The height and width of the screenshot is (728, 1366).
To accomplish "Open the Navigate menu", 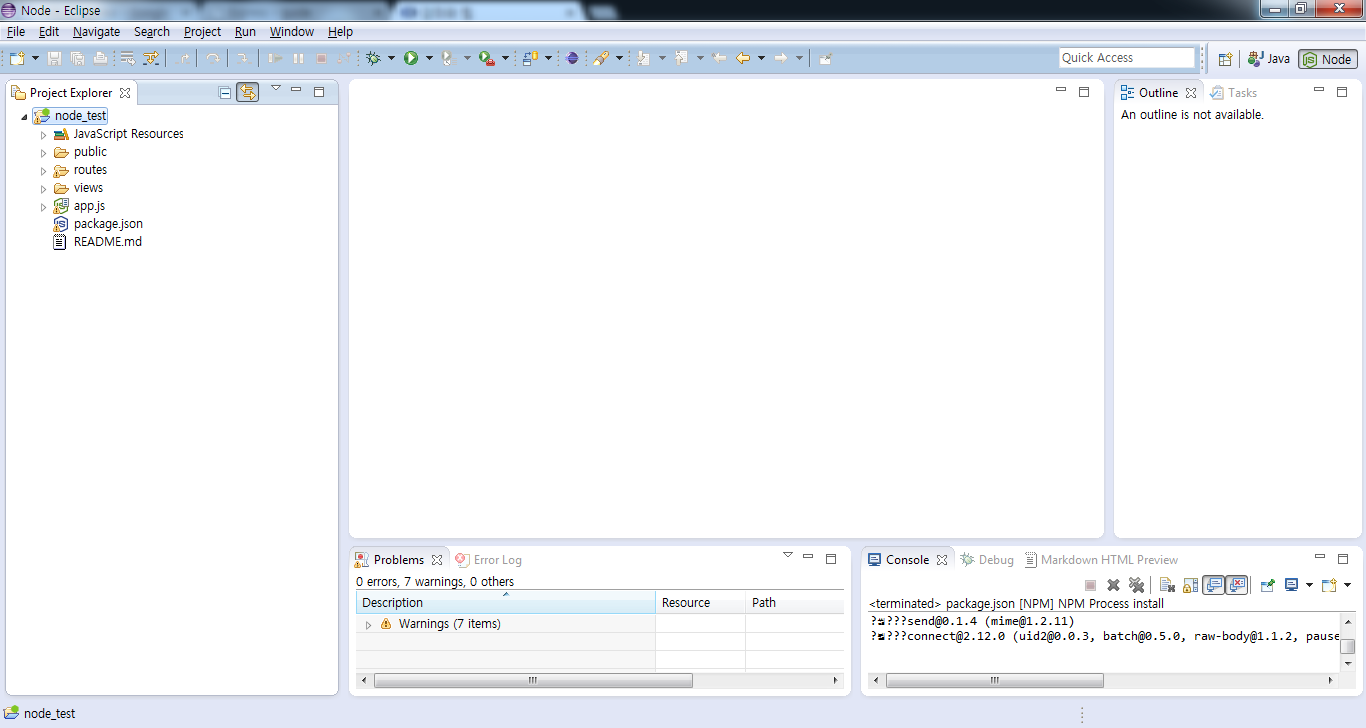I will (96, 32).
